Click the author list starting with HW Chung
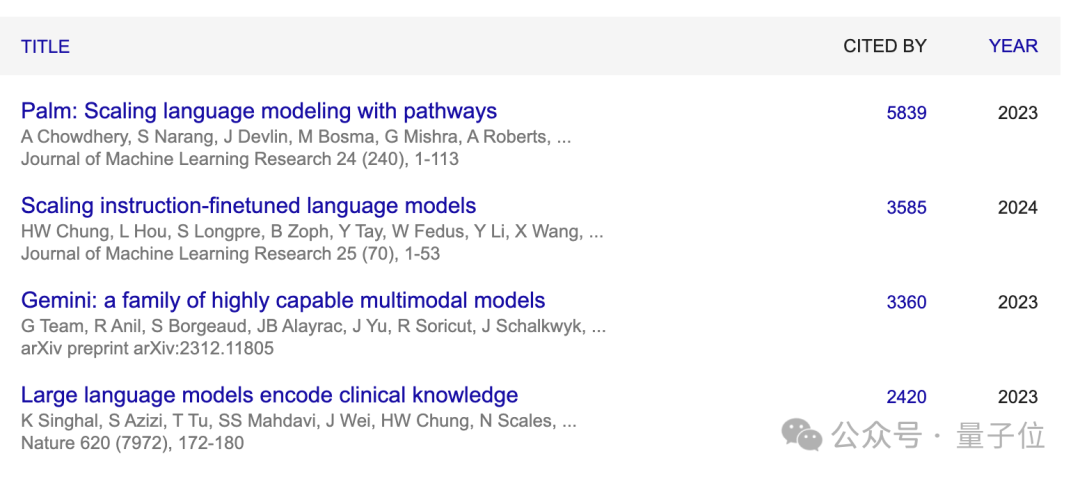 pos(312,232)
